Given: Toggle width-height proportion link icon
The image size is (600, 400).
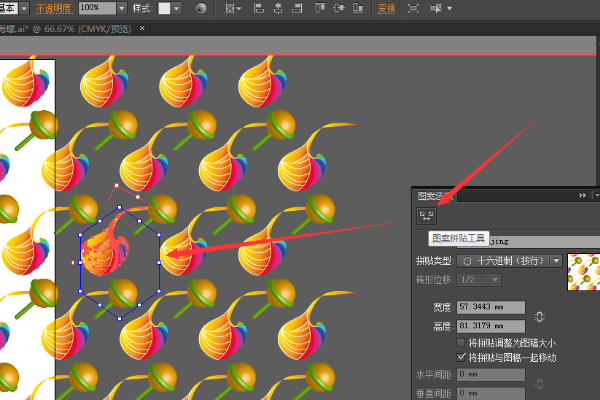Looking at the screenshot, I should click(540, 317).
